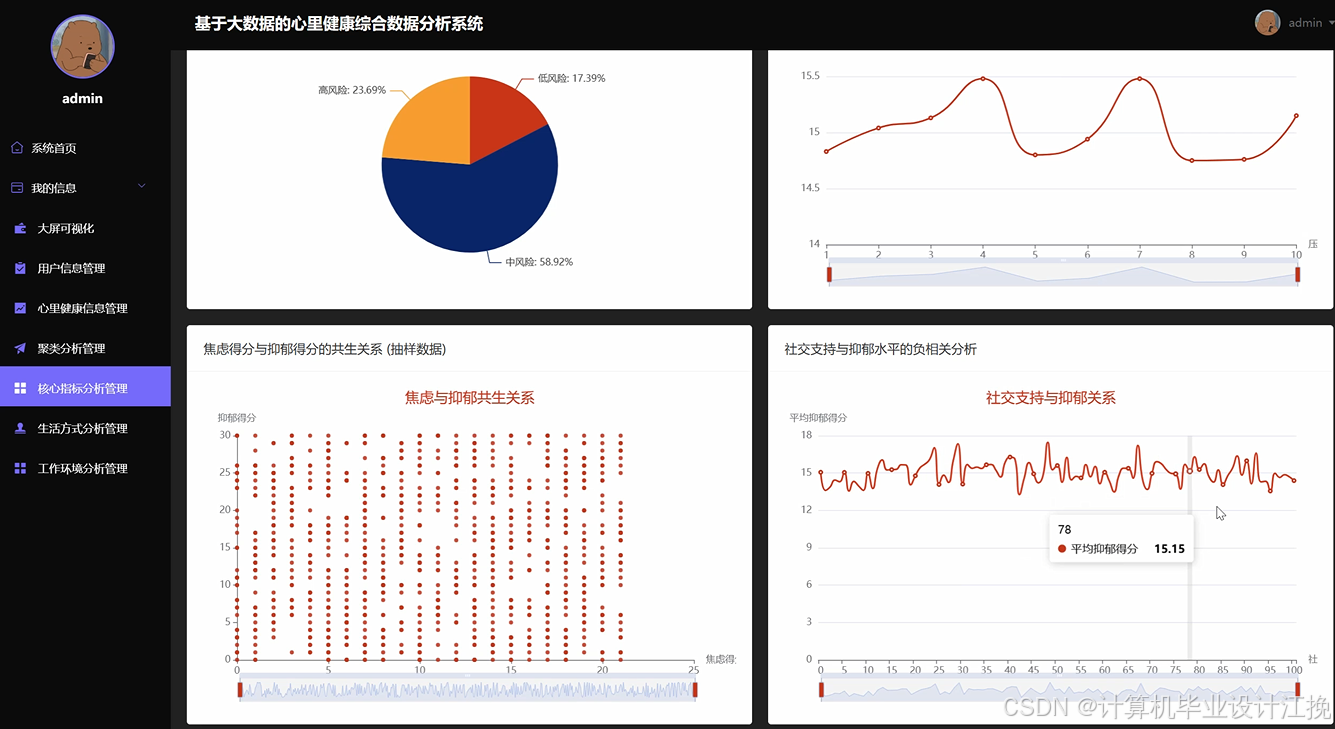Click the card icon beside 我的信息

tap(17, 188)
